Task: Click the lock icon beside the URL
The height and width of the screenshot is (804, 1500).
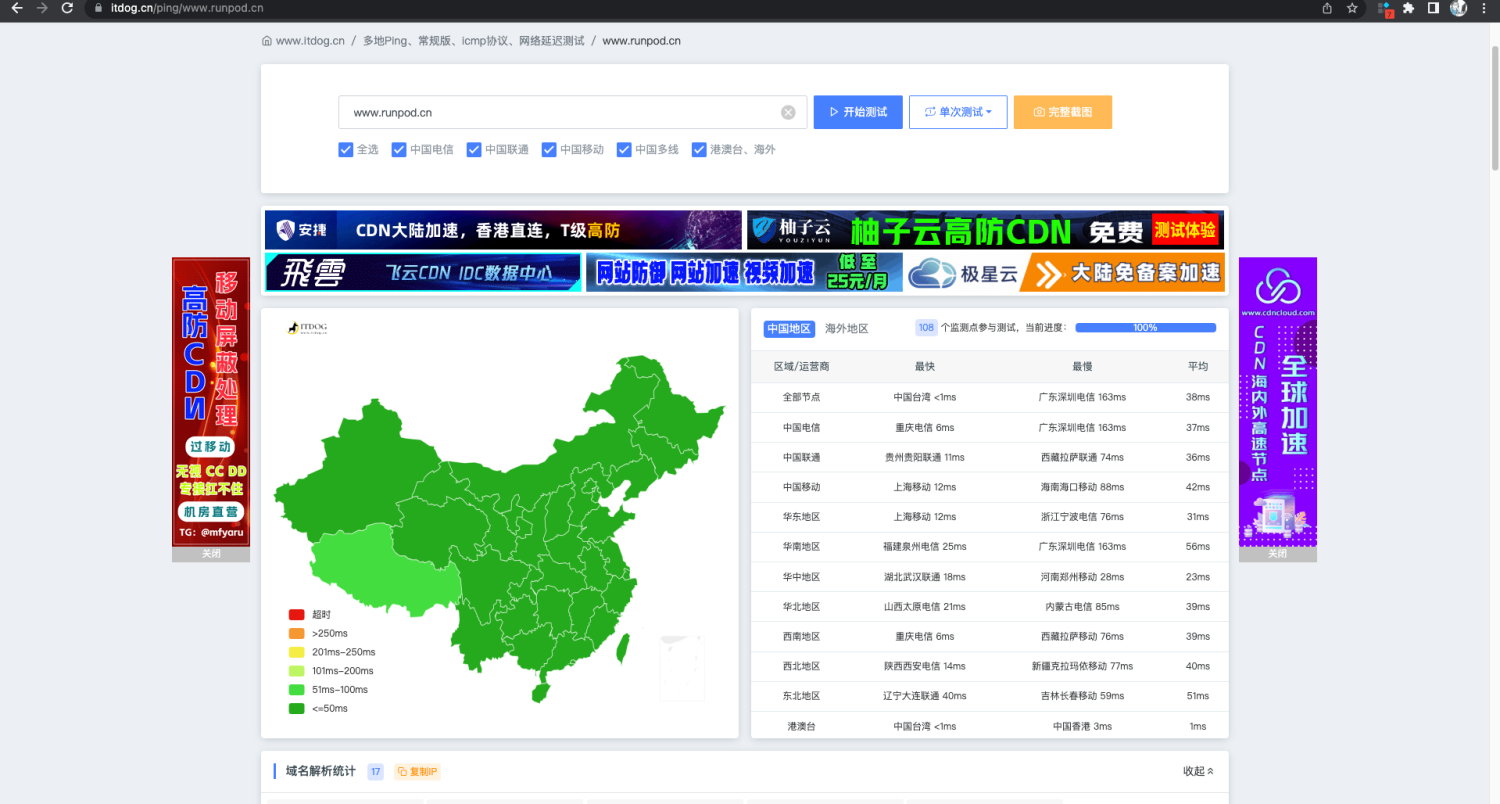Action: [98, 8]
